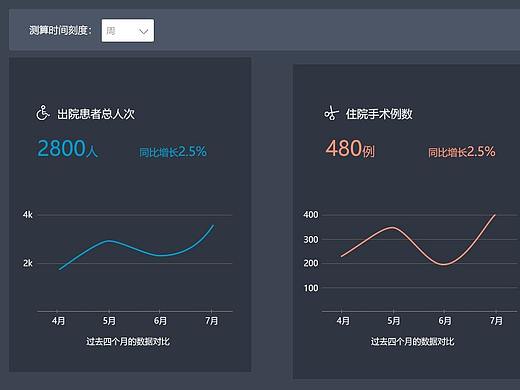Click 5月 on the discharge chart axis
This screenshot has width=520, height=390.
click(x=109, y=321)
